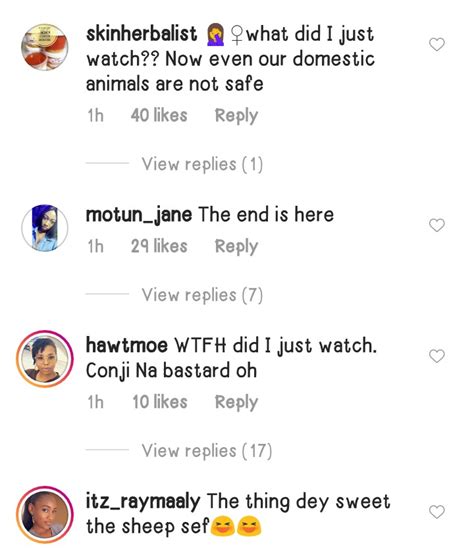Screen dimensions: 474x549
Task: View itz_raymaaly's story from avatar
Action: [44, 515]
